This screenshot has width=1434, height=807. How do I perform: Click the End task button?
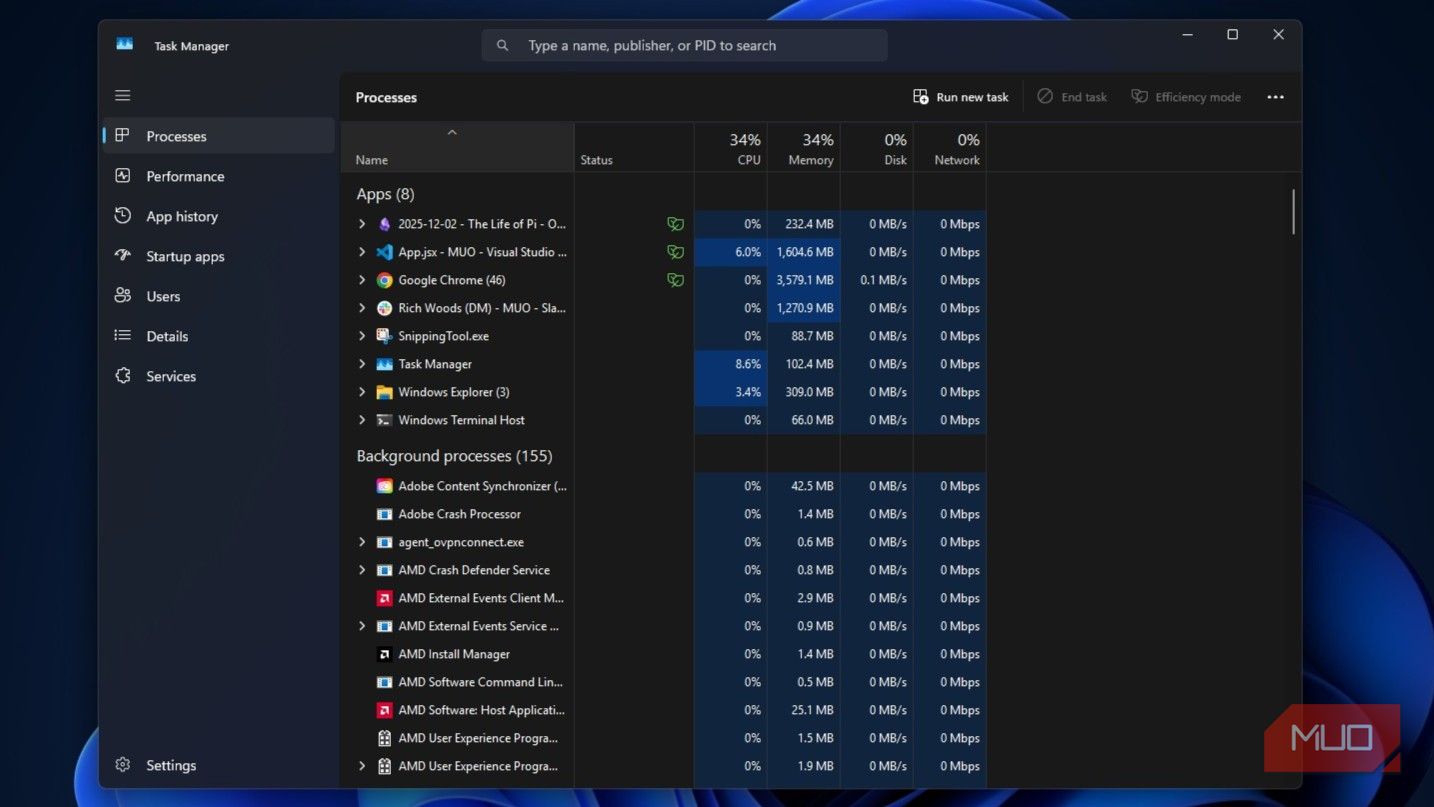pyautogui.click(x=1072, y=97)
